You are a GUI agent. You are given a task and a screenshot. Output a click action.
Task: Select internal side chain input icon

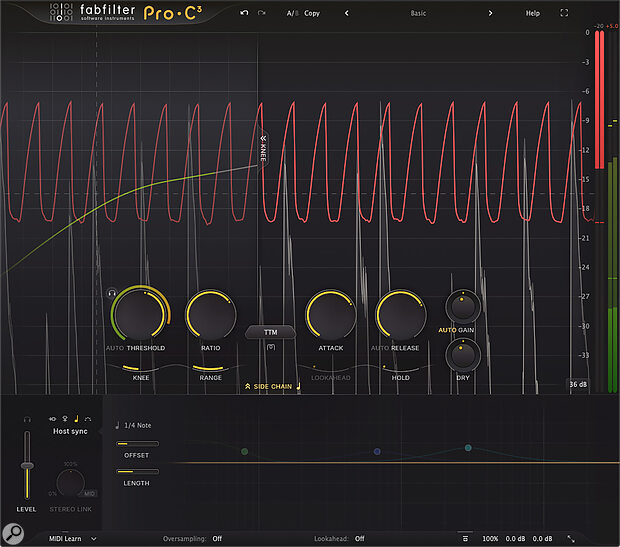[53, 418]
